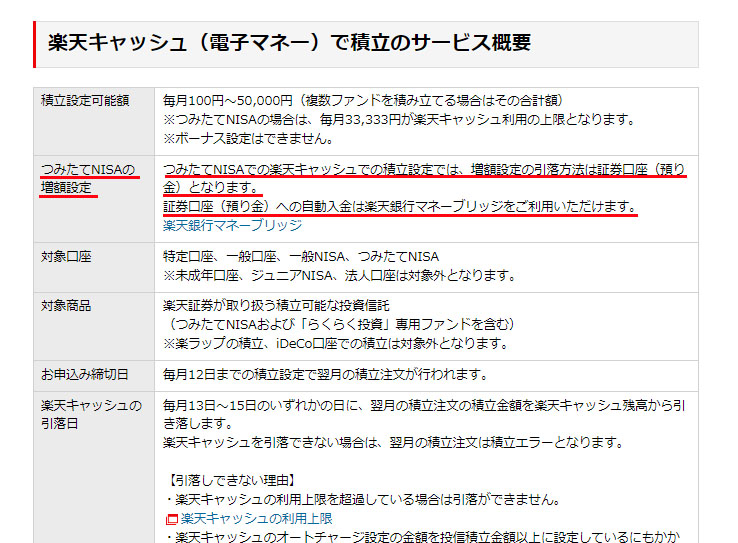Click the note about 楽ラップの積立、iDeCo口座
Image resolution: width=738 pixels, height=543 pixels.
tap(338, 343)
